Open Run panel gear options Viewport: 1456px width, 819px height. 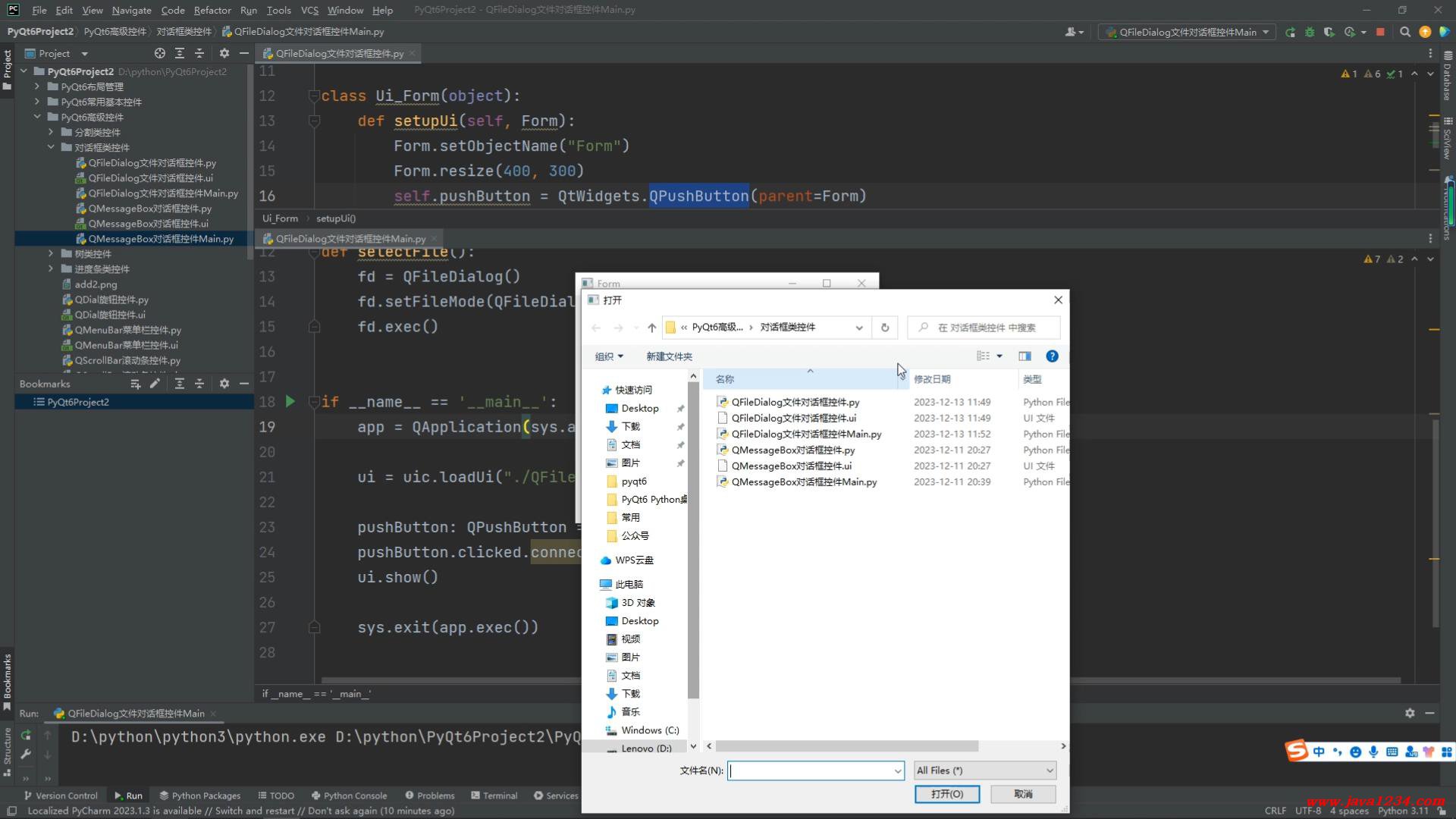(x=1410, y=713)
